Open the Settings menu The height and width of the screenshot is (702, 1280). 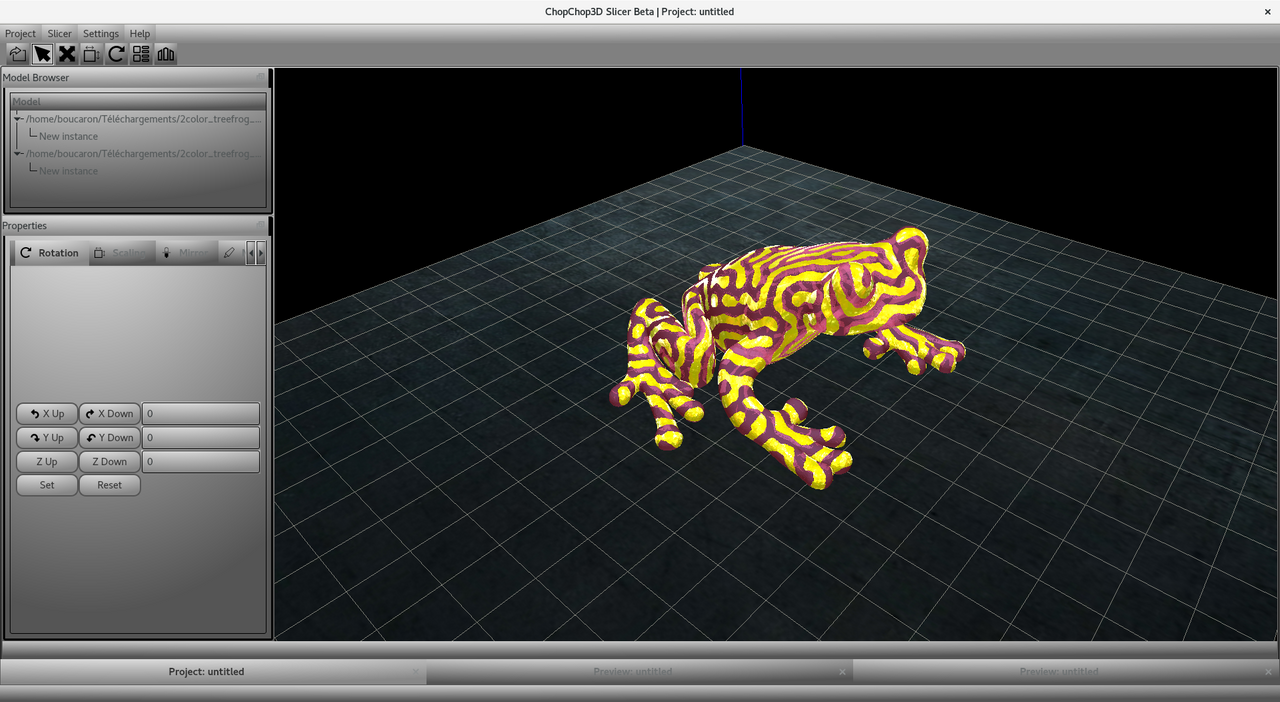pyautogui.click(x=101, y=34)
